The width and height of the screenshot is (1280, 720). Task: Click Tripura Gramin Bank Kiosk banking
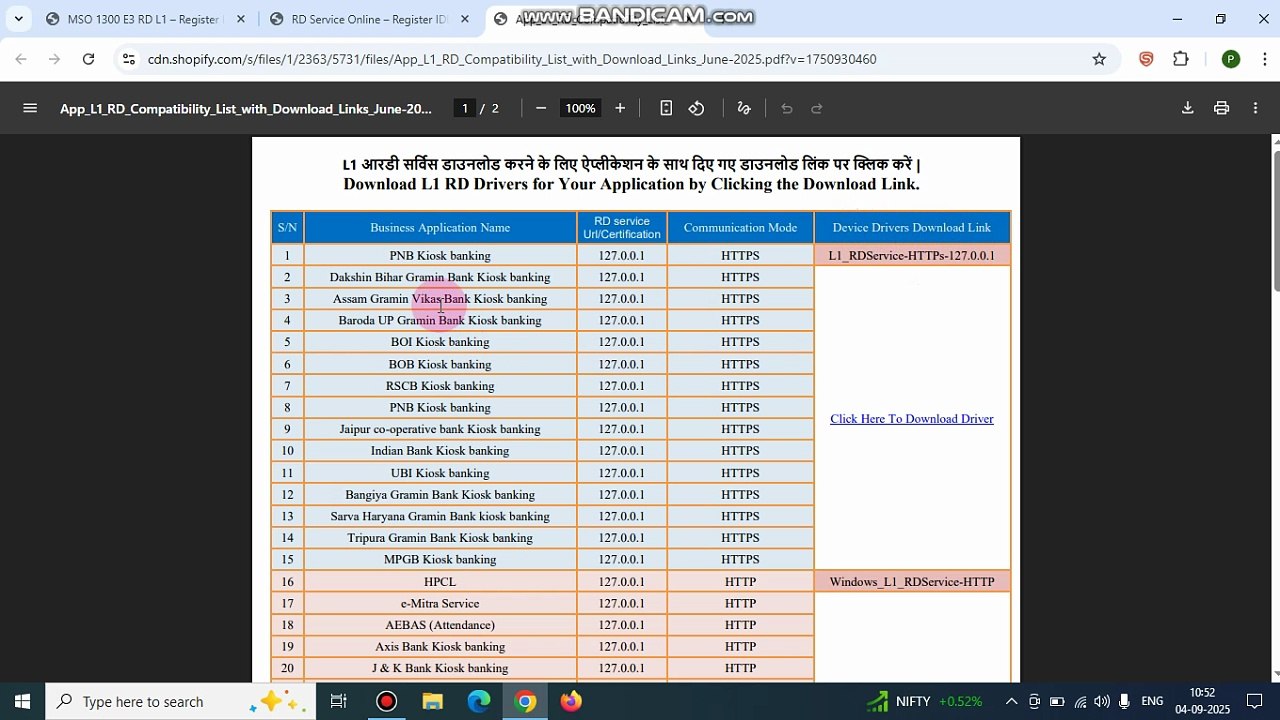coord(440,538)
